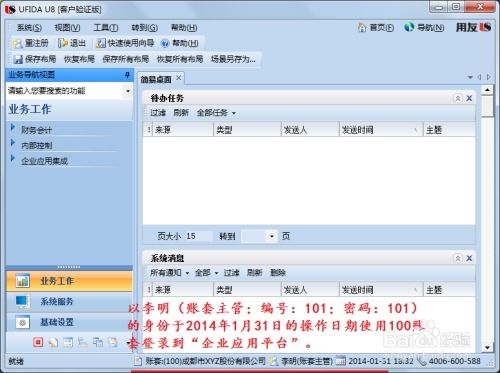Select the 系统服务 navigation tab
The height and width of the screenshot is (373, 500).
[x=69, y=302]
